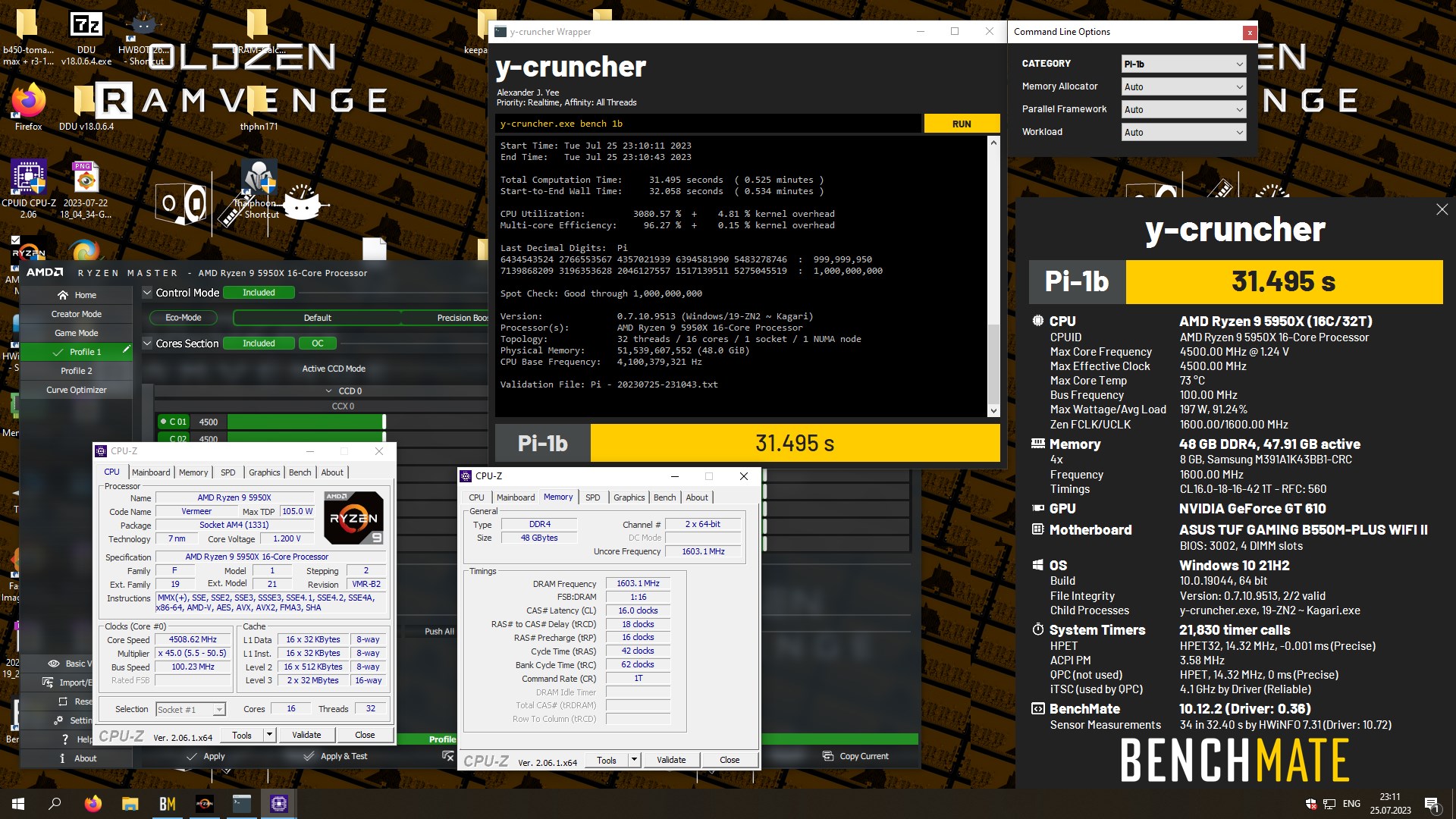Open the Memory Allocator dropdown
The height and width of the screenshot is (819, 1456).
[x=1183, y=87]
